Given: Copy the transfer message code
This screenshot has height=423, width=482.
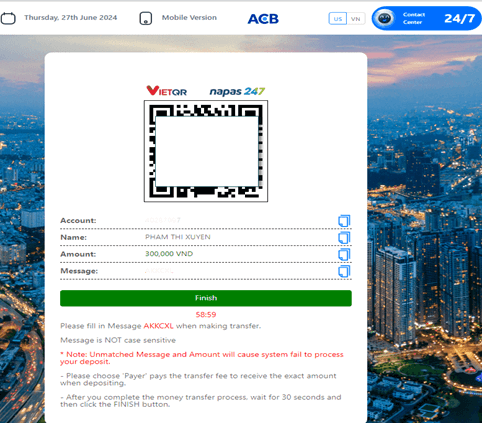Looking at the screenshot, I should click(344, 271).
